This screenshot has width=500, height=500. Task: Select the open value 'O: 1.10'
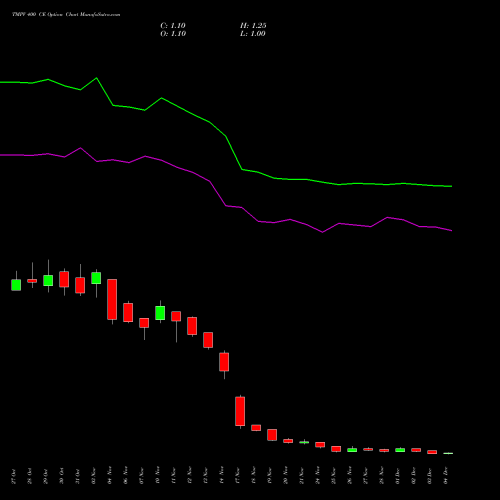pyautogui.click(x=173, y=34)
